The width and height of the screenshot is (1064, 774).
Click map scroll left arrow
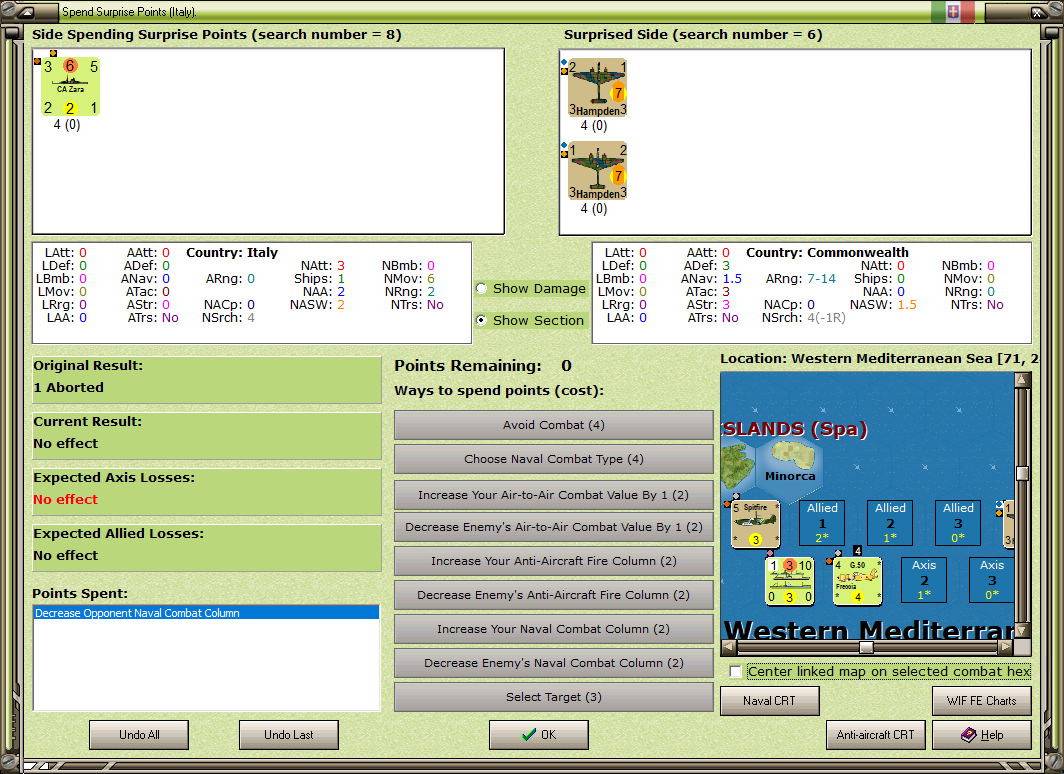pos(729,647)
